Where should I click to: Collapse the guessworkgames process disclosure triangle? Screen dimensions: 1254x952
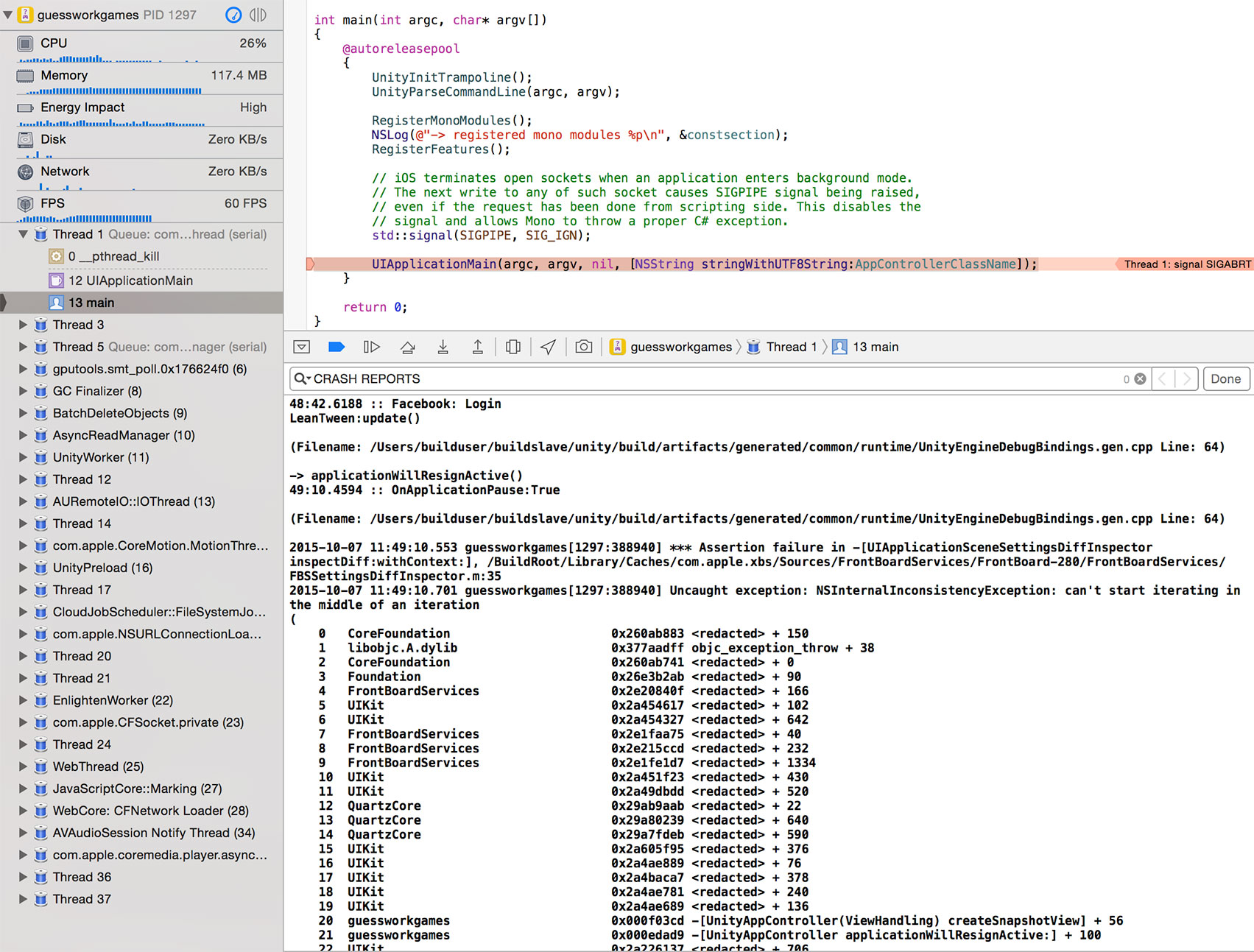coord(7,15)
